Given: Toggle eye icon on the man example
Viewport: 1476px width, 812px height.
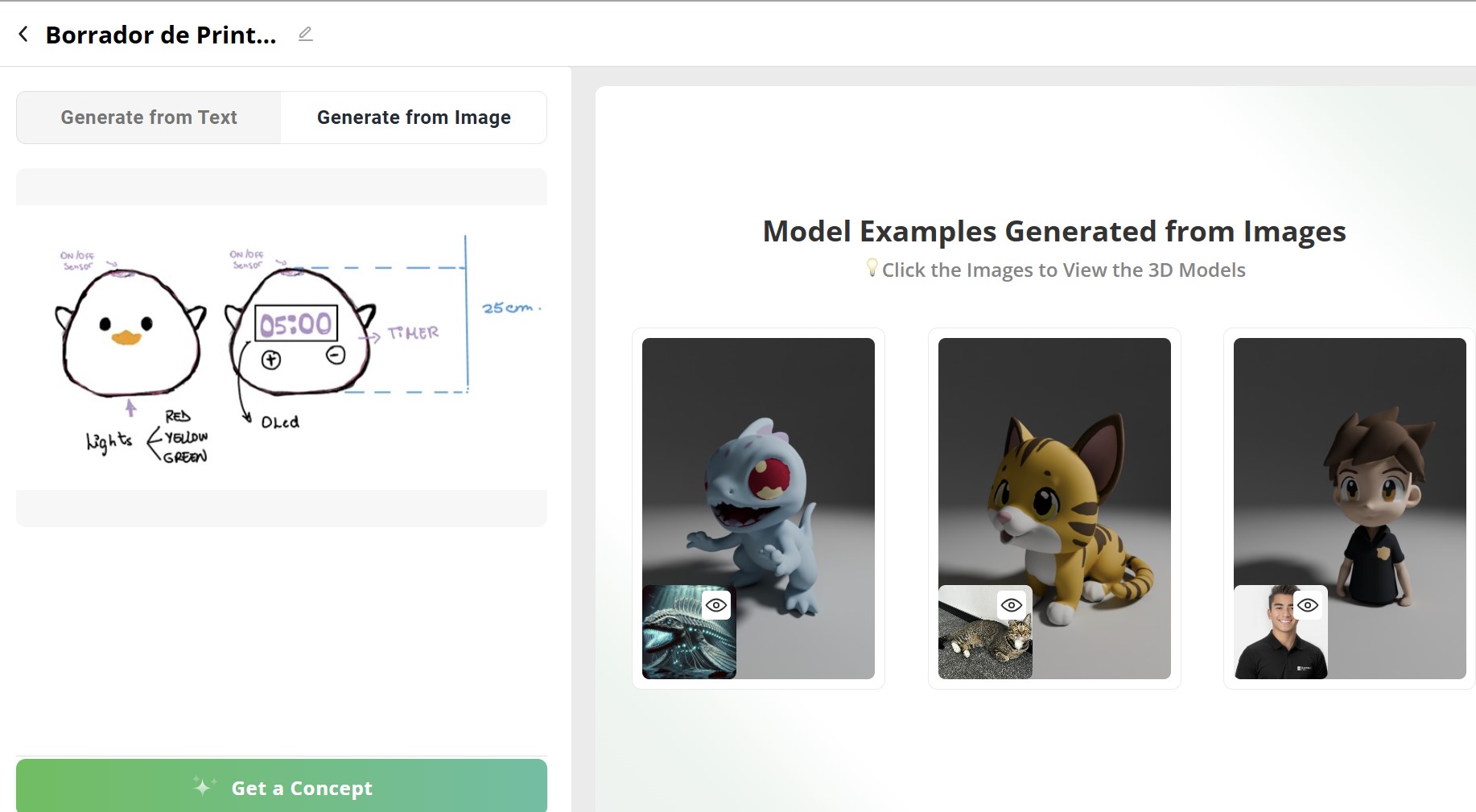Looking at the screenshot, I should click(x=1308, y=605).
